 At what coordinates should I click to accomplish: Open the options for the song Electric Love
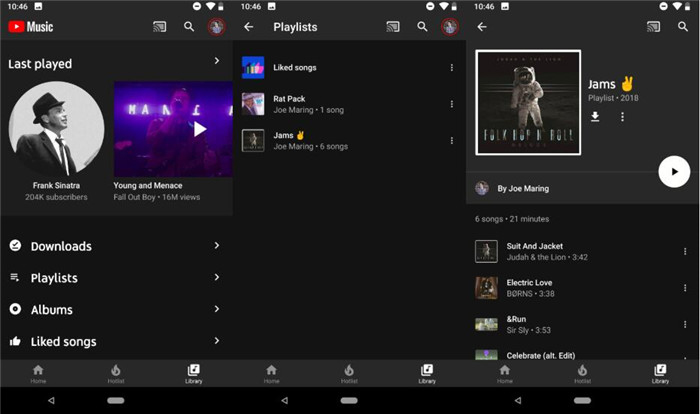(x=685, y=288)
